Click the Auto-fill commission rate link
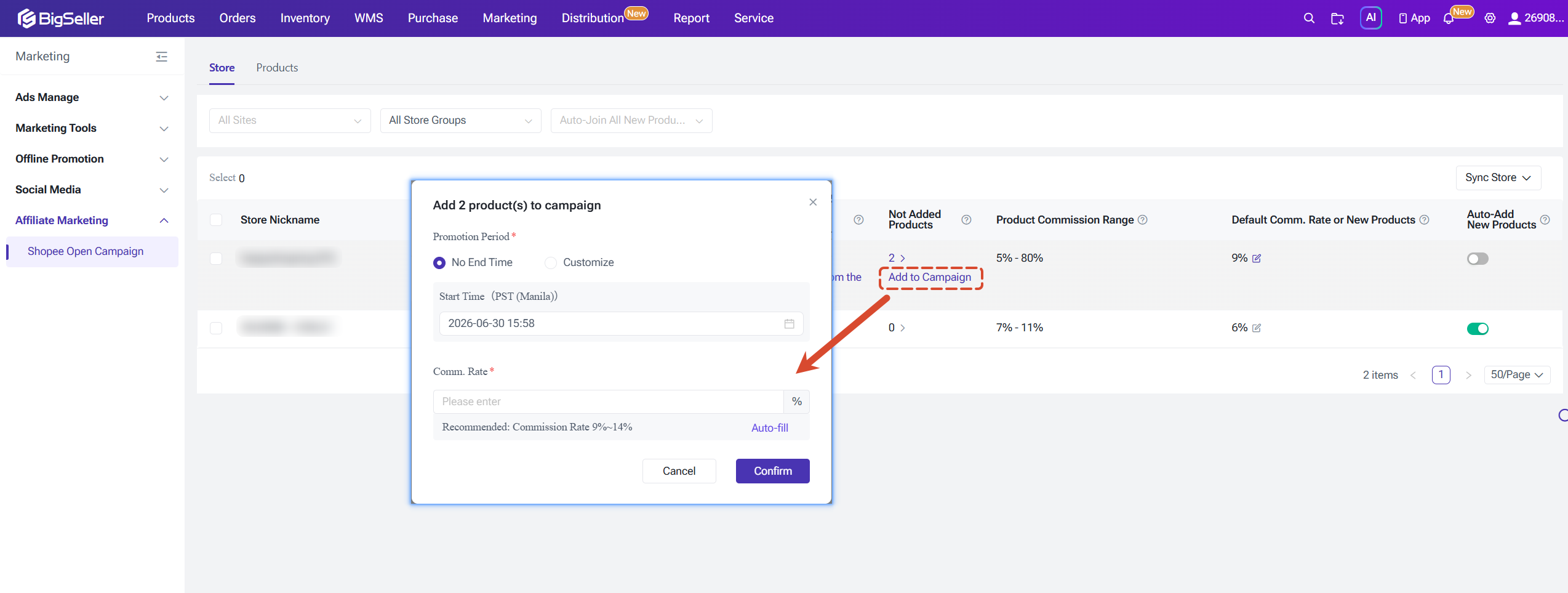 (x=769, y=428)
